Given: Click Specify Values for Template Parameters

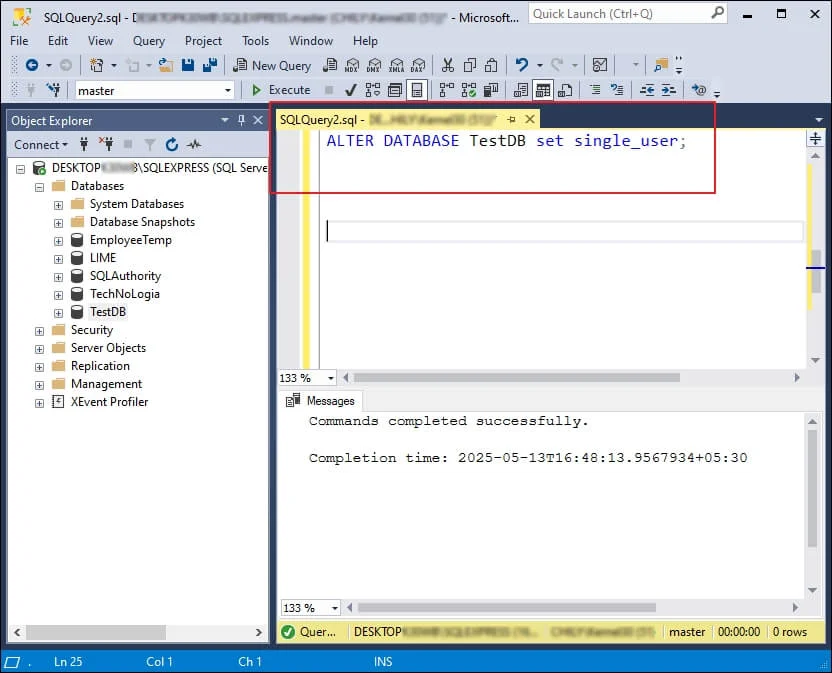Looking at the screenshot, I should [x=699, y=90].
